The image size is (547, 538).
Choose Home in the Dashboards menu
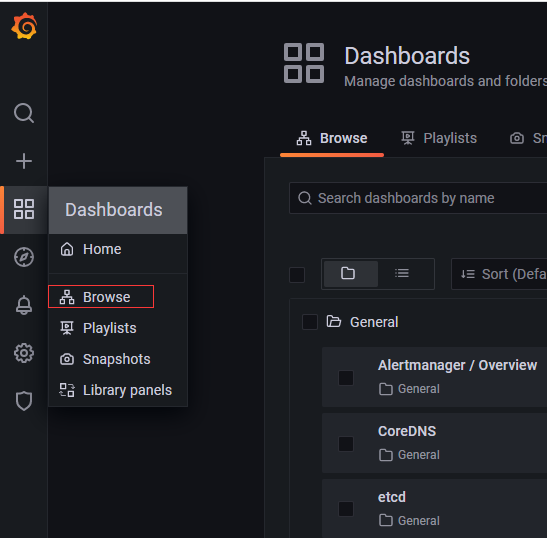(118, 249)
